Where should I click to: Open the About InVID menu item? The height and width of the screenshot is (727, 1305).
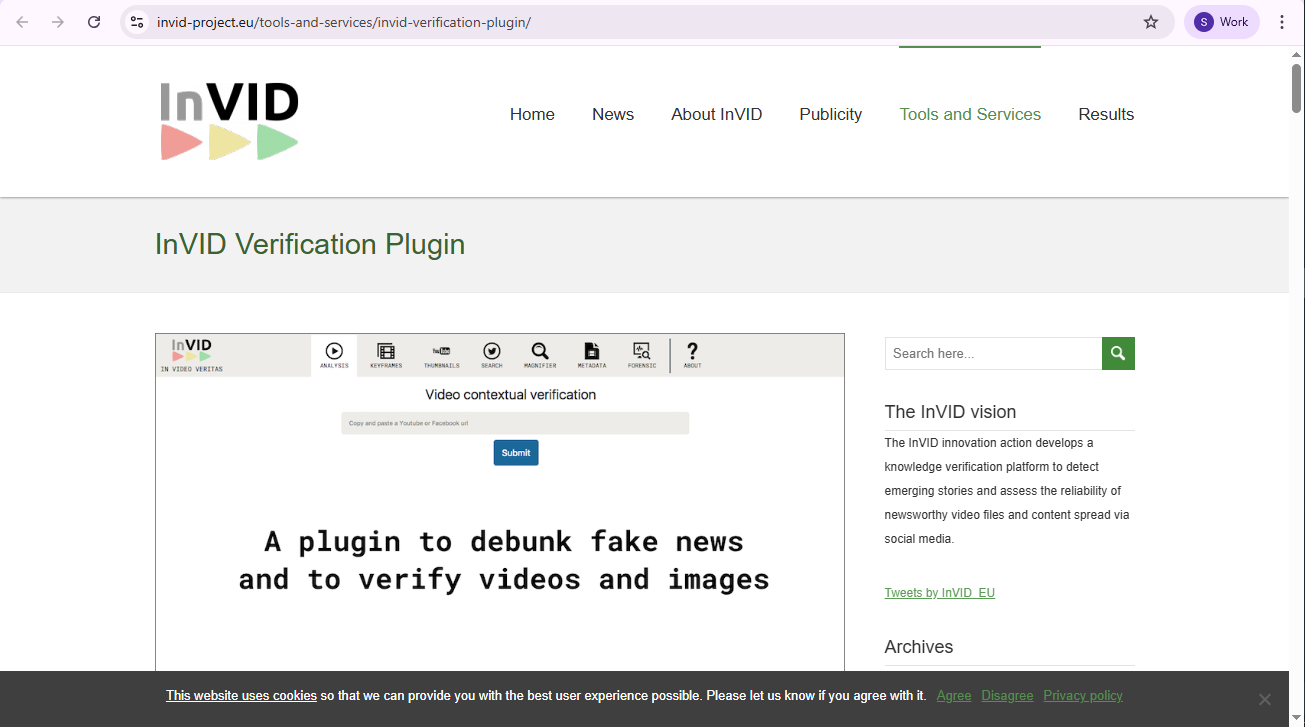(x=717, y=114)
